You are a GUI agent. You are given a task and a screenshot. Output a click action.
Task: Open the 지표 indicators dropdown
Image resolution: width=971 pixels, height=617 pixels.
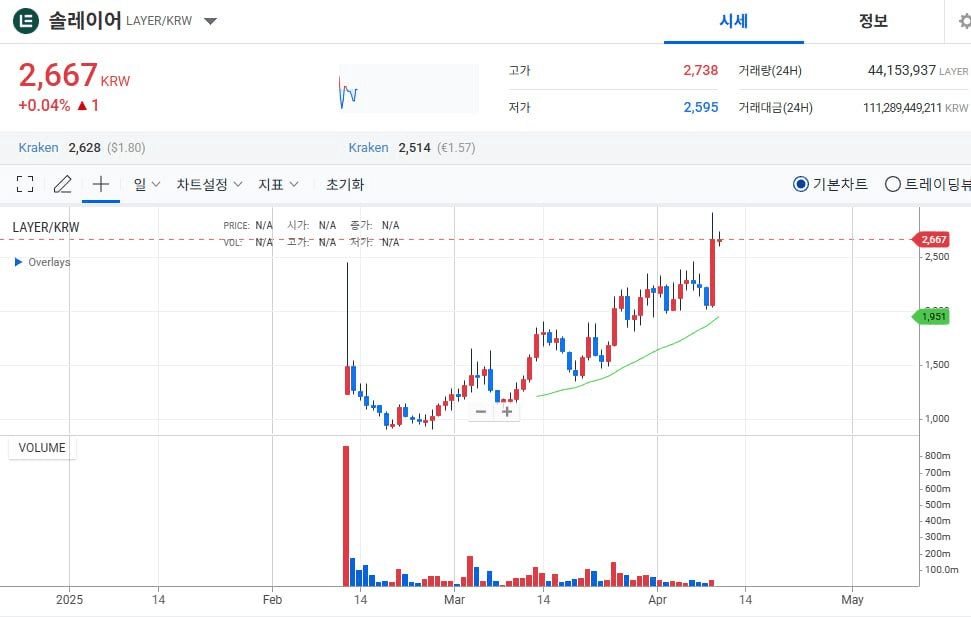(278, 184)
